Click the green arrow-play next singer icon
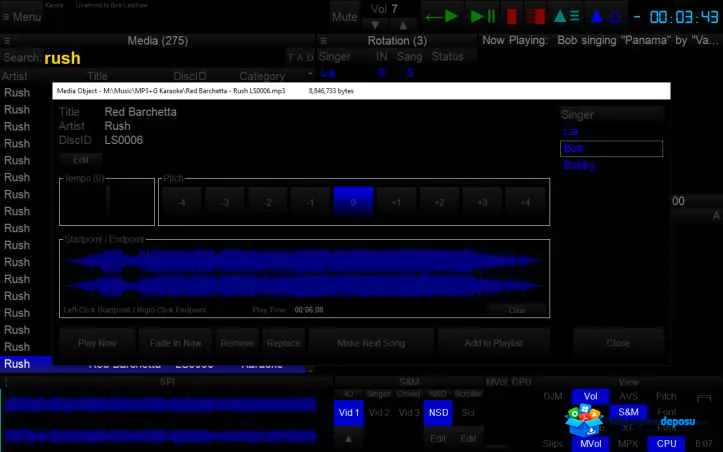Viewport: 723px width, 452px height. (x=441, y=17)
